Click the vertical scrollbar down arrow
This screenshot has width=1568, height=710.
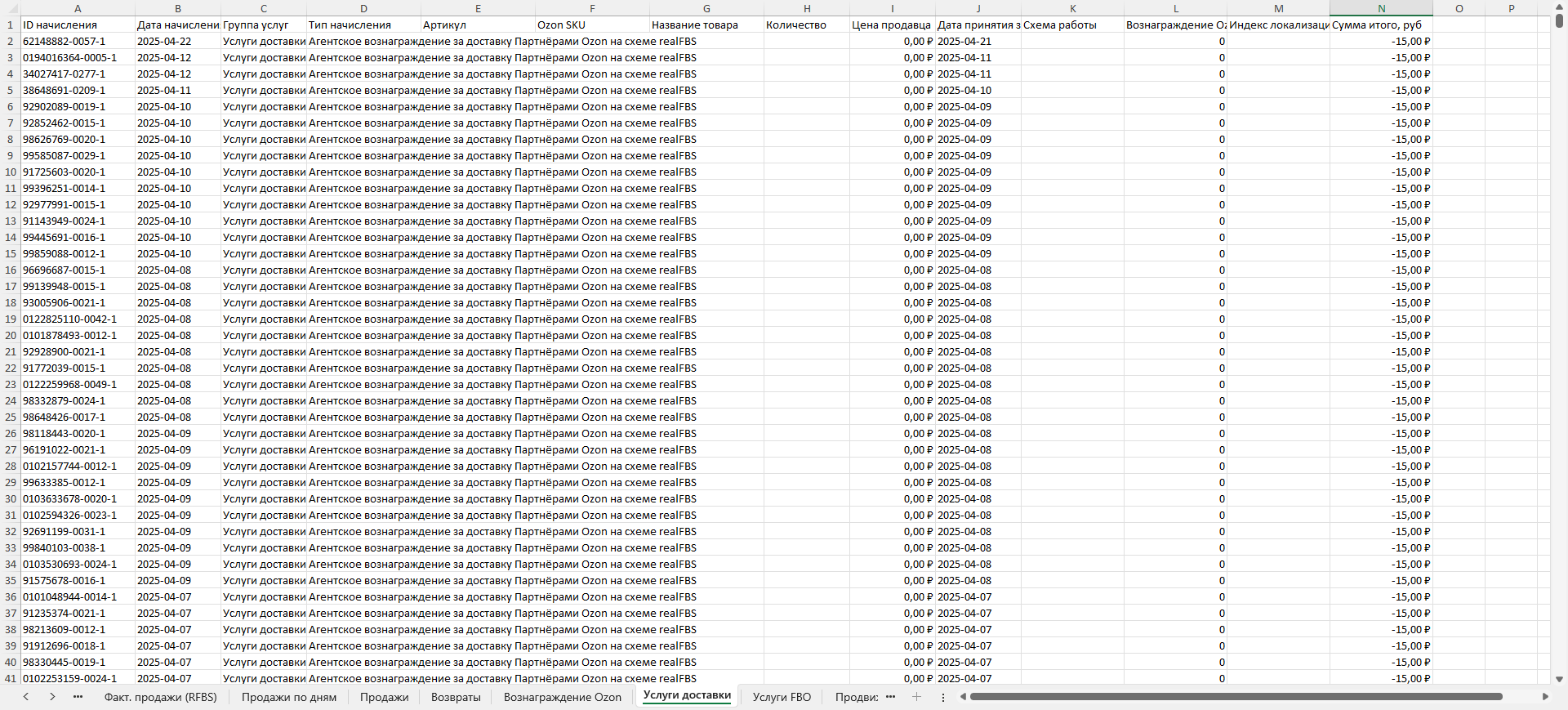coord(1559,679)
